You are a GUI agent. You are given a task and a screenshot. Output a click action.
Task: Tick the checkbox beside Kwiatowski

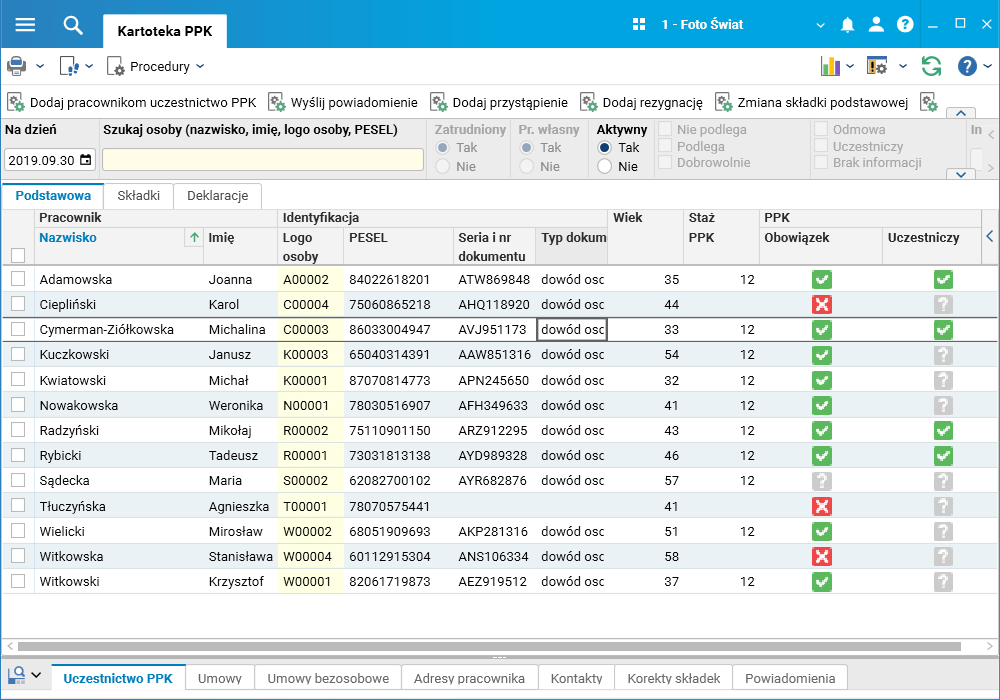point(18,380)
